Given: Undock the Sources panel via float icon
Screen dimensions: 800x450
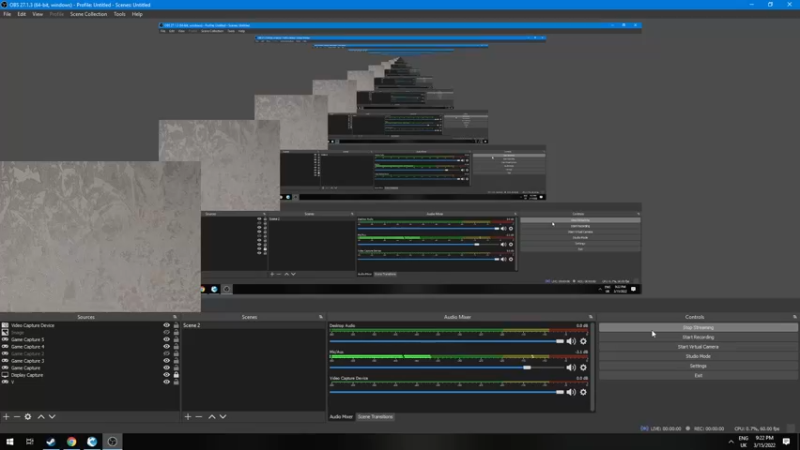Looking at the screenshot, I should pyautogui.click(x=175, y=317).
